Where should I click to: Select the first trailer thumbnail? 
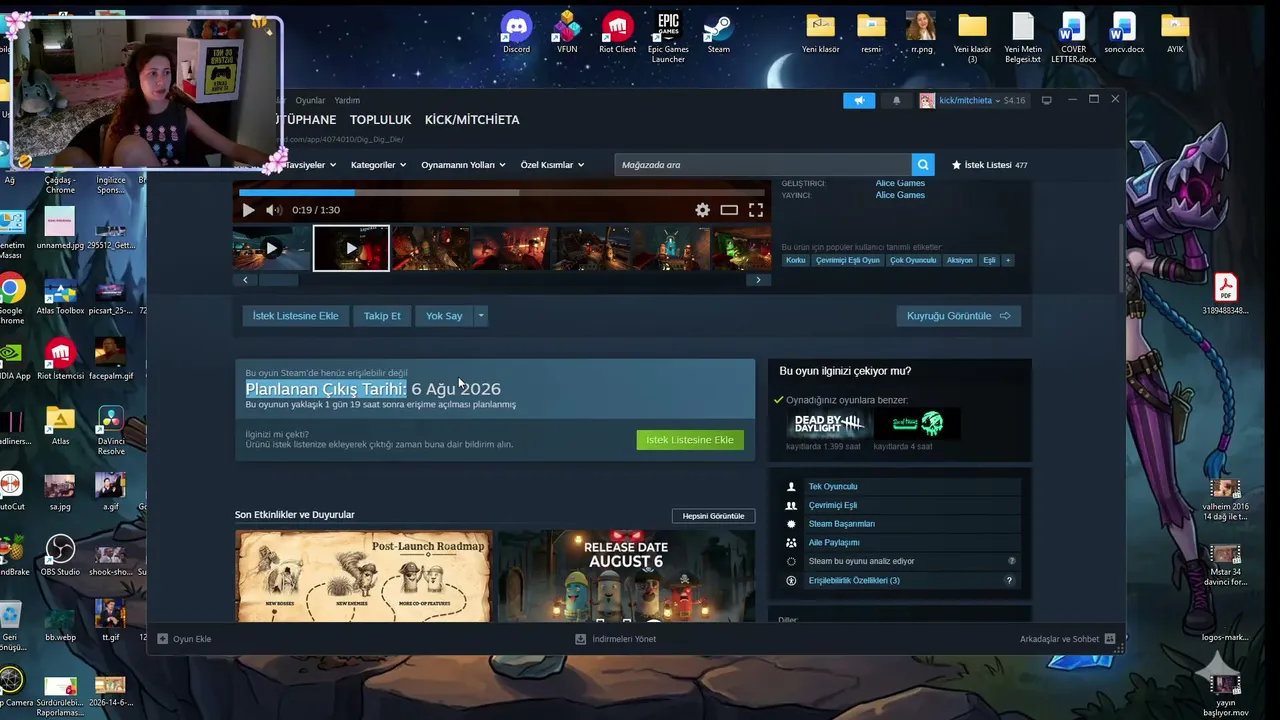pyautogui.click(x=271, y=248)
